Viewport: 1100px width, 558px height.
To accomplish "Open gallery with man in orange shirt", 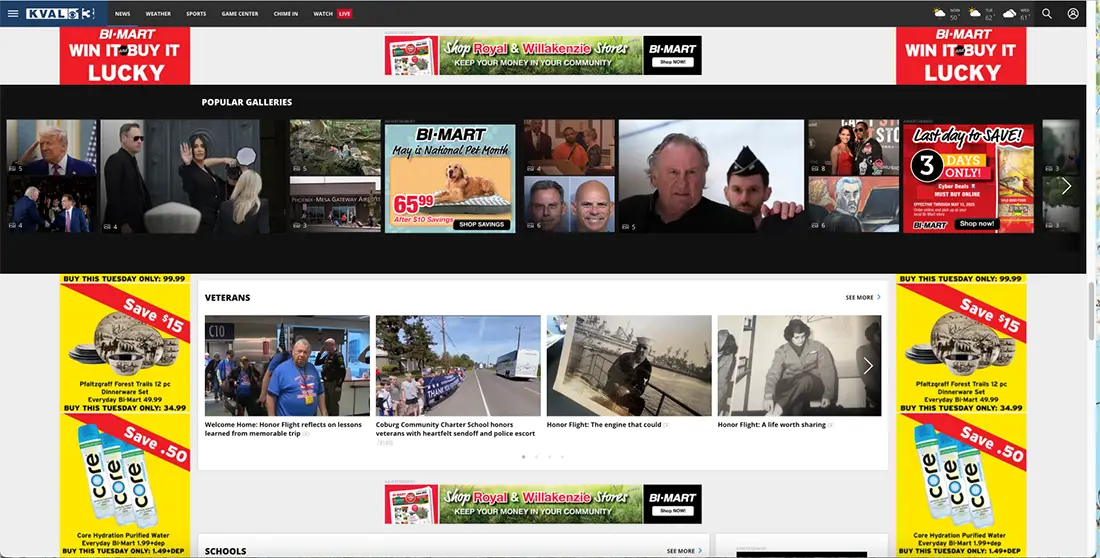I will (569, 147).
